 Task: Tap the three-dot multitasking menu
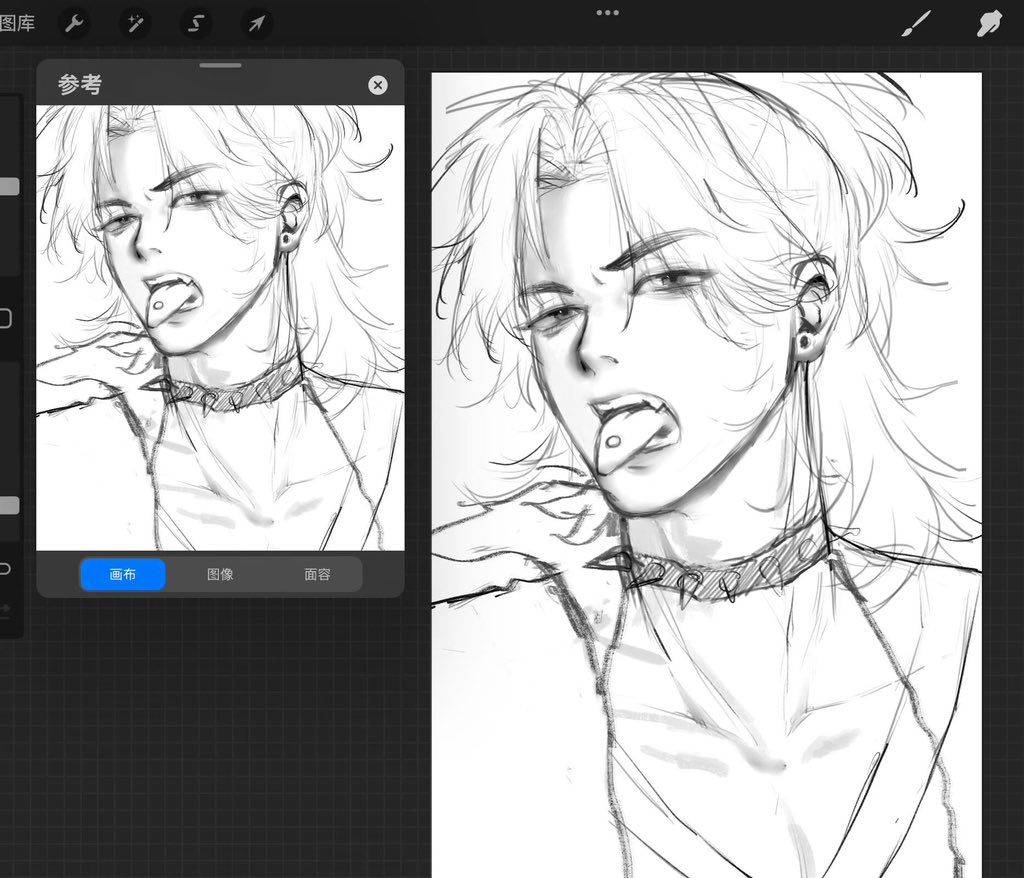click(607, 12)
